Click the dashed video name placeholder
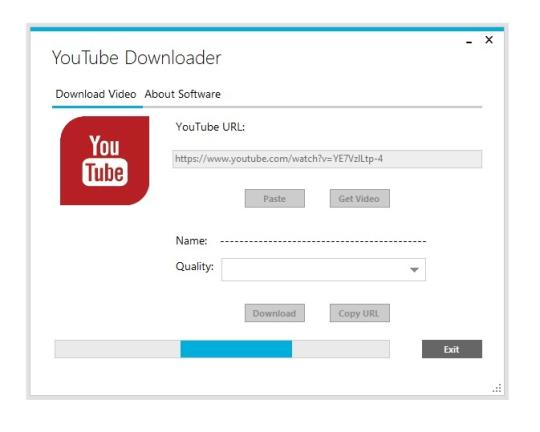The width and height of the screenshot is (540, 432). tap(323, 241)
